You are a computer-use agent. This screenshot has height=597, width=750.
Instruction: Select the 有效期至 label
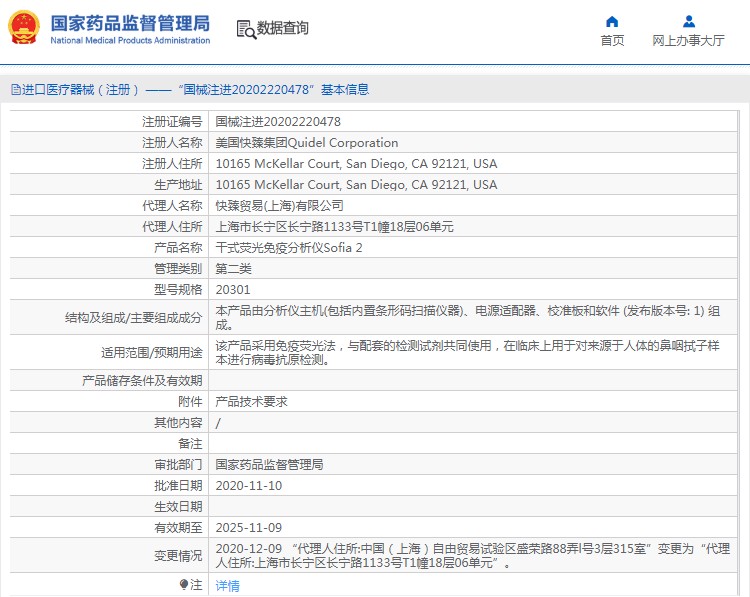click(x=178, y=528)
